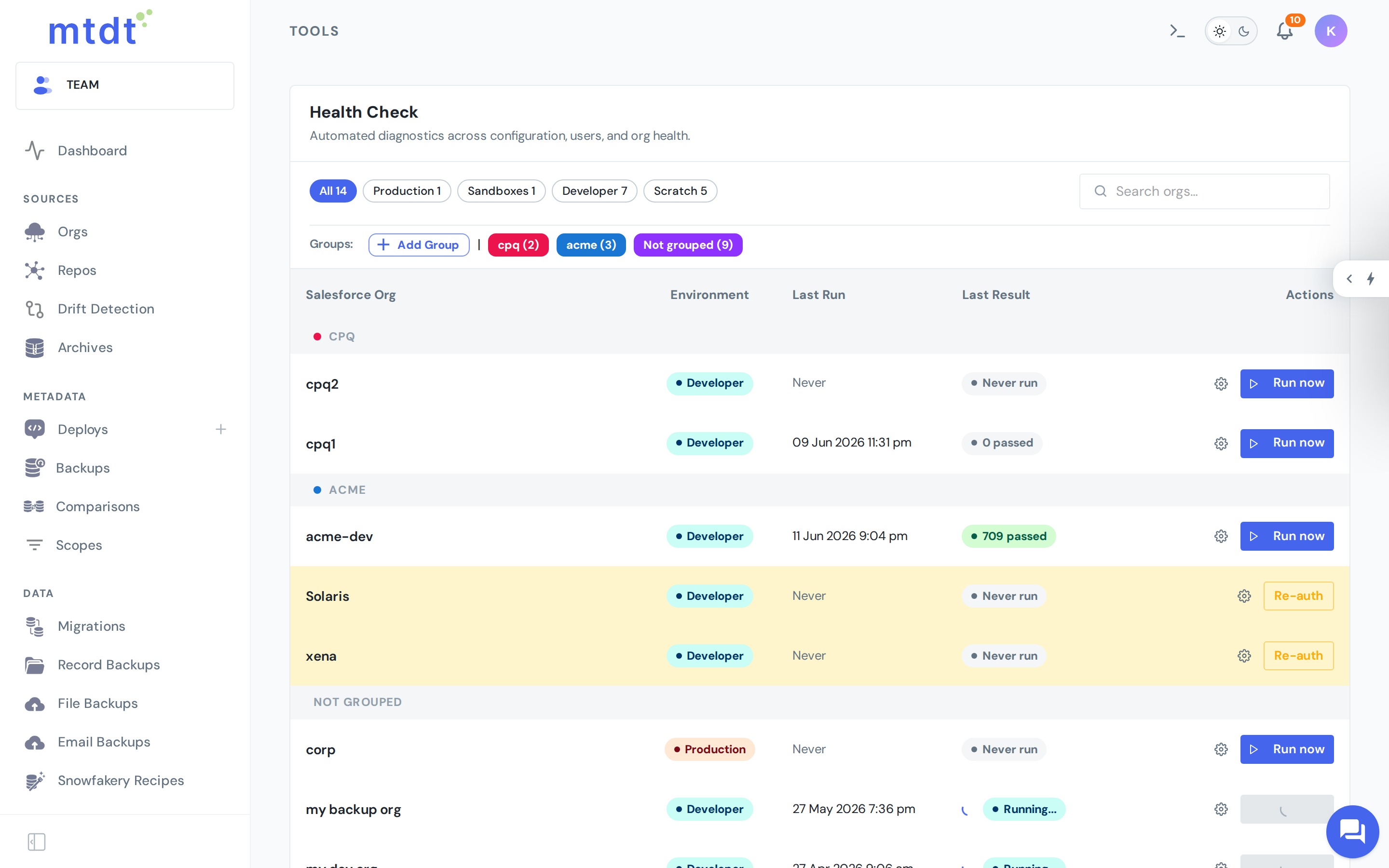This screenshot has height=868, width=1389.
Task: Filter by Scratch 5
Action: tap(680, 191)
